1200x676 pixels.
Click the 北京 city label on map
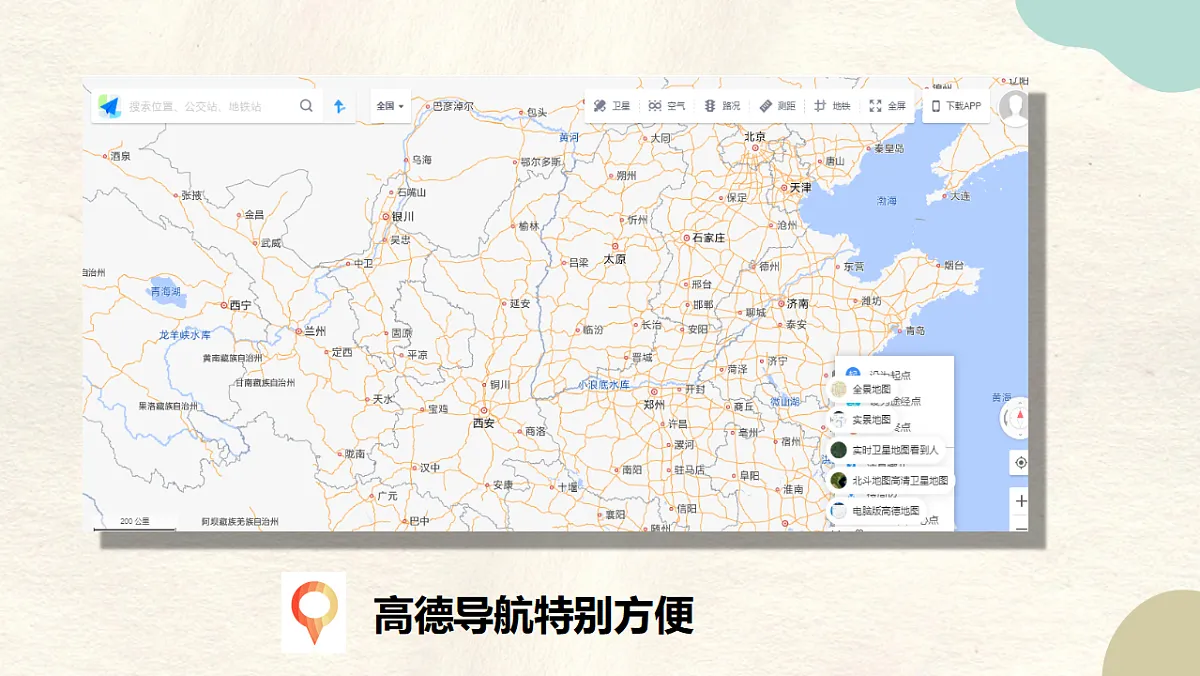754,137
